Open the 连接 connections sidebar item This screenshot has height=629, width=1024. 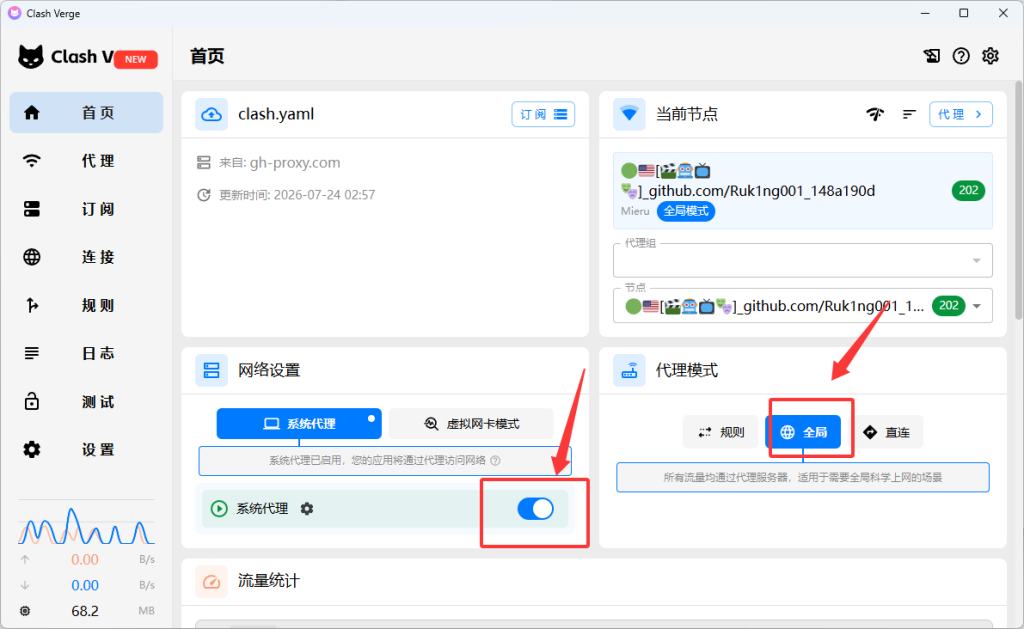tap(86, 257)
